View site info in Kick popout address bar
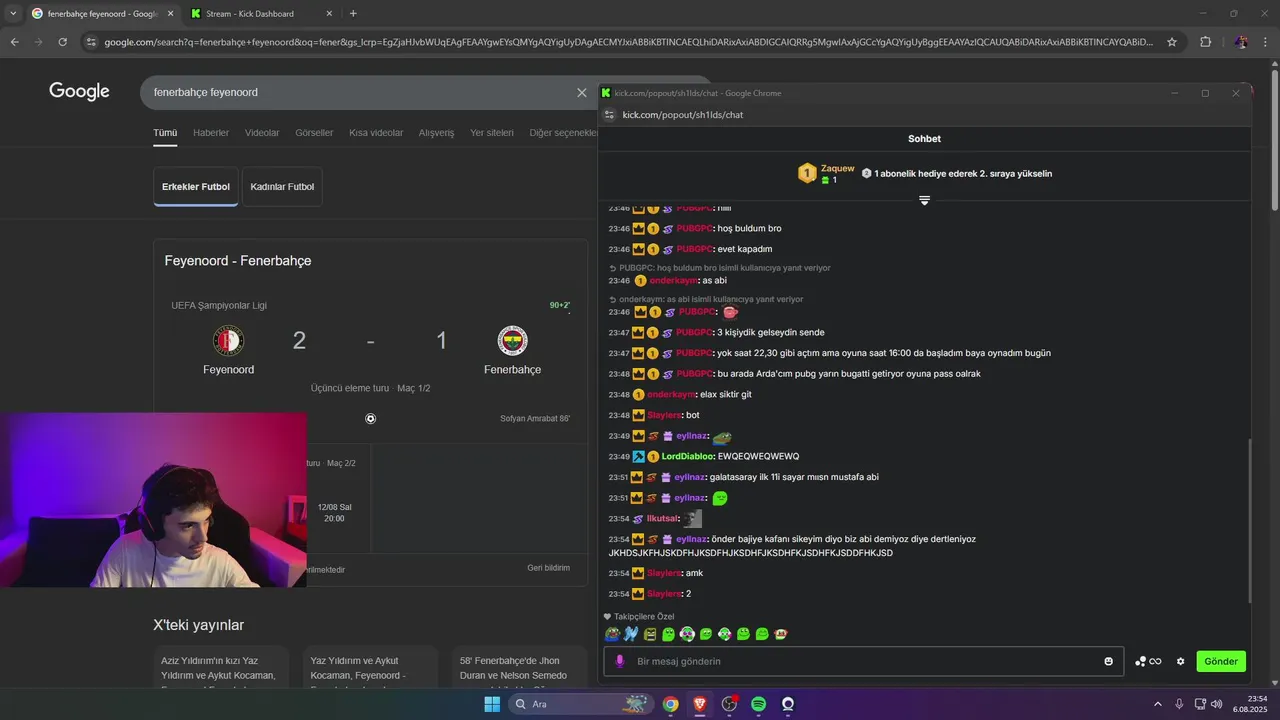1280x720 pixels. pyautogui.click(x=610, y=115)
